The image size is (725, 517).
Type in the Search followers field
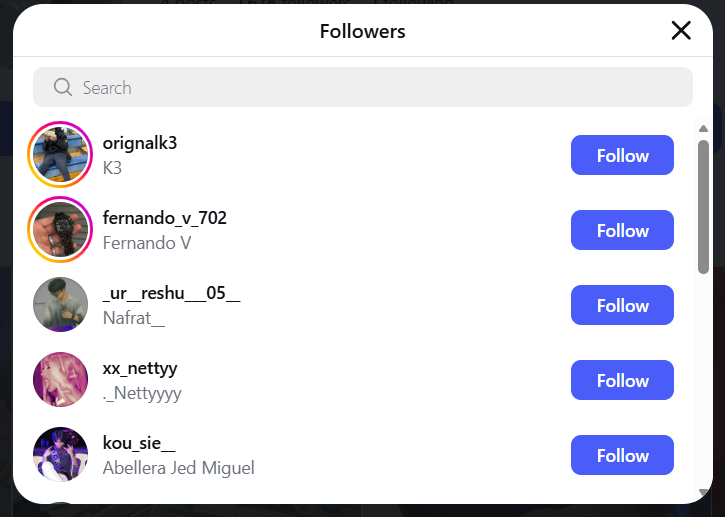click(x=380, y=88)
